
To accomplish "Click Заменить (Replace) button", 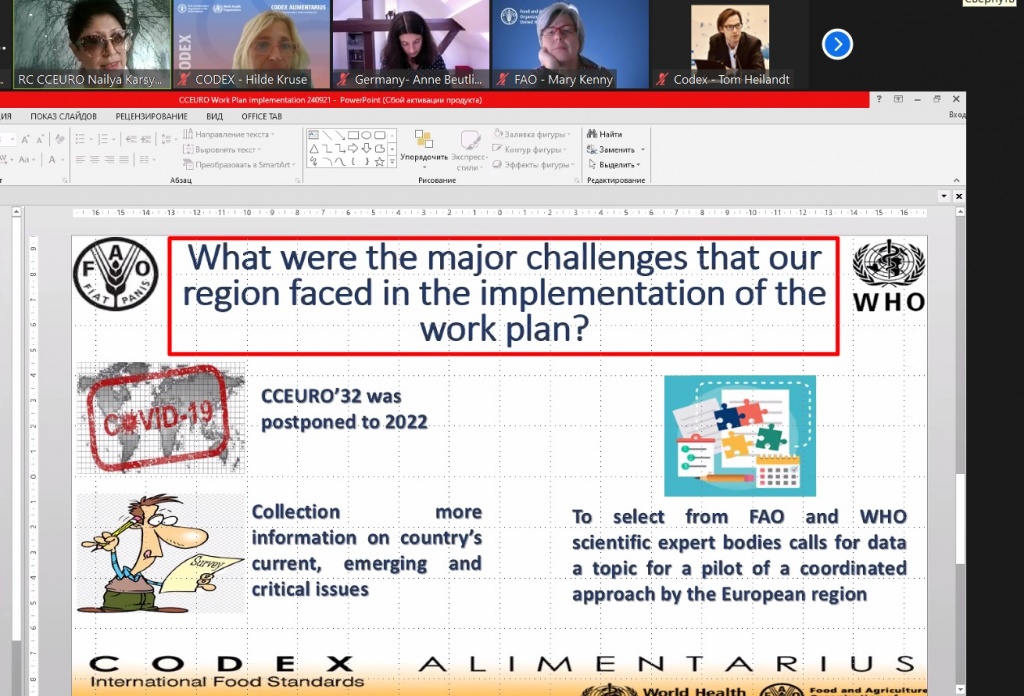I will point(611,150).
